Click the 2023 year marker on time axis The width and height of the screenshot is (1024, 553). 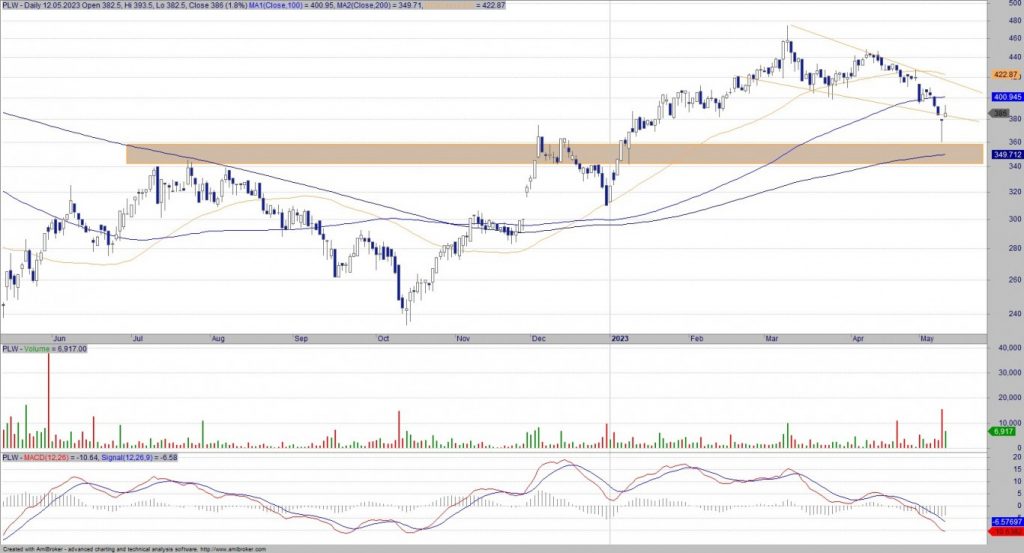click(x=620, y=339)
